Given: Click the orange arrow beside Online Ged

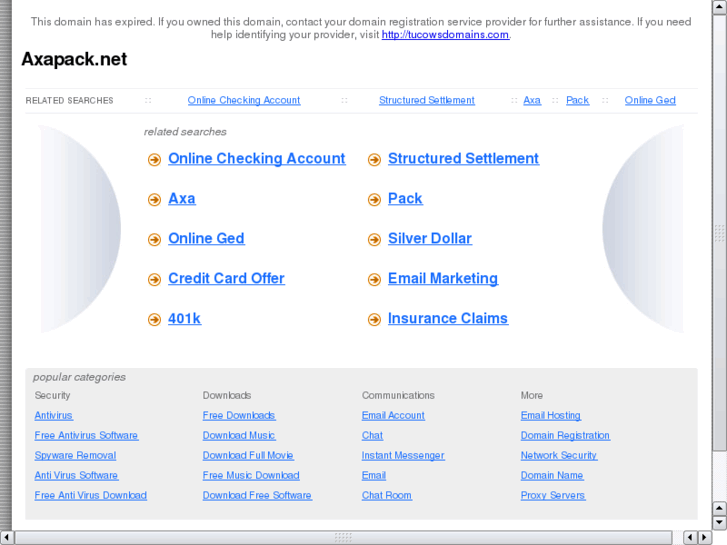Looking at the screenshot, I should pos(154,240).
